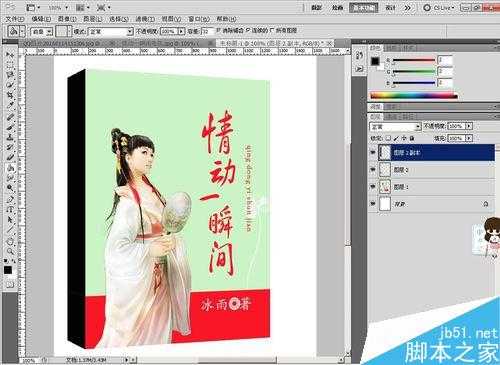Open the 编辑(E) menu
The height and width of the screenshot is (365, 500).
pos(41,19)
